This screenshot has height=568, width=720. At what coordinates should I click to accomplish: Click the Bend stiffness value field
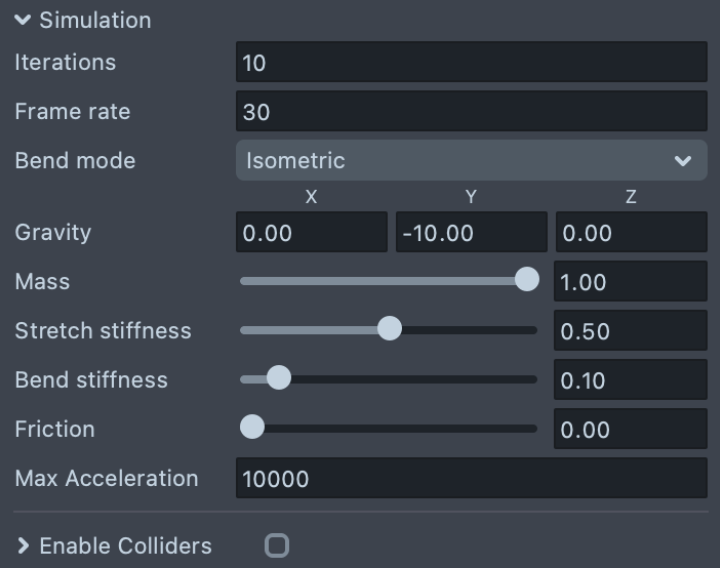pos(630,380)
